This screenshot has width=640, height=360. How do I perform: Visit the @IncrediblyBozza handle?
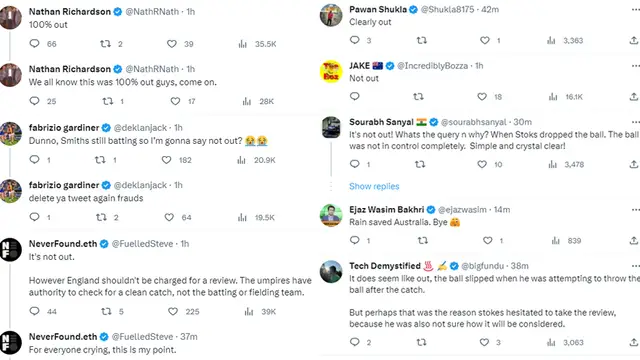tap(432, 66)
